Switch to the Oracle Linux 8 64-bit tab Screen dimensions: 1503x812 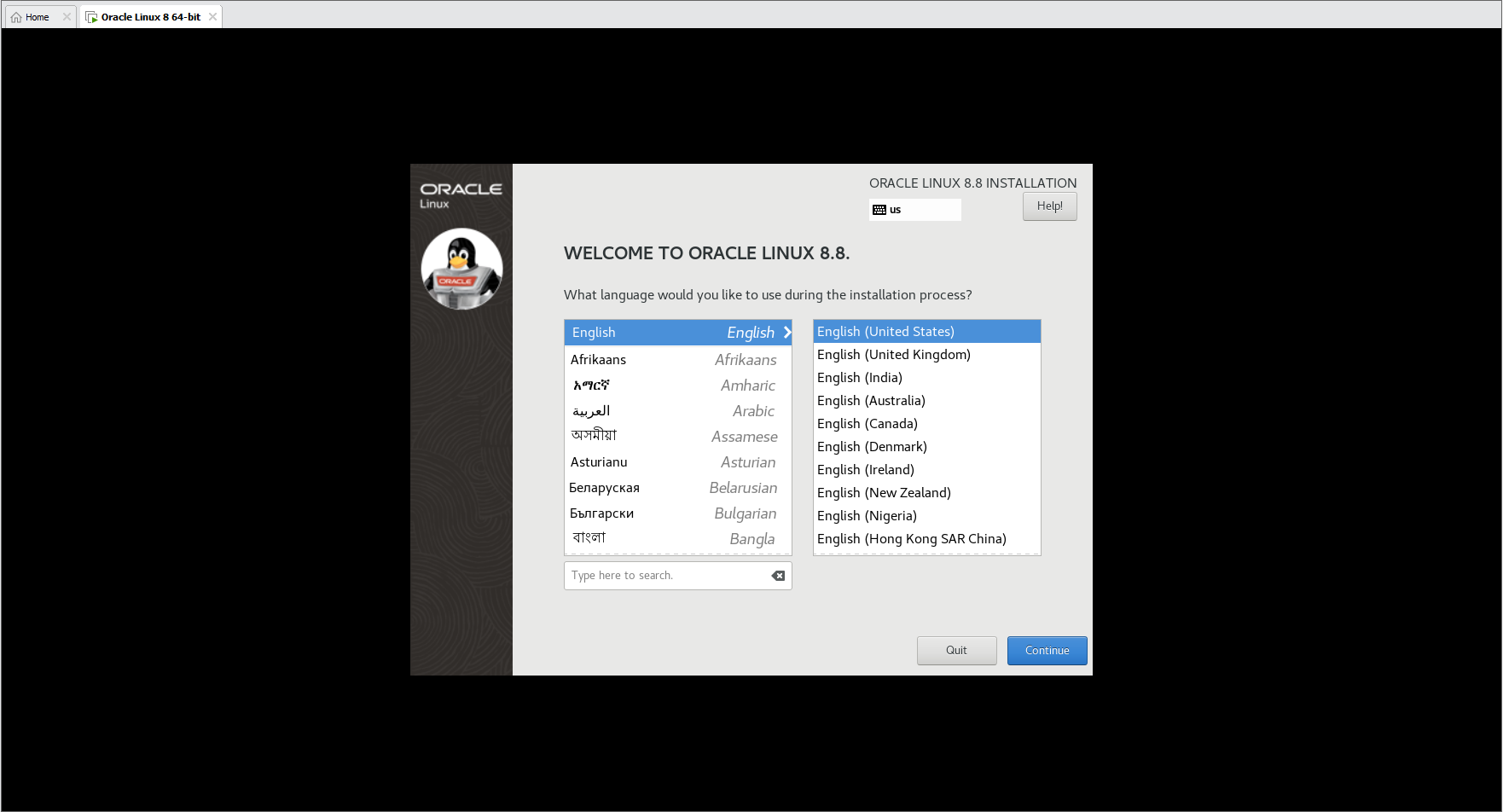[x=150, y=17]
